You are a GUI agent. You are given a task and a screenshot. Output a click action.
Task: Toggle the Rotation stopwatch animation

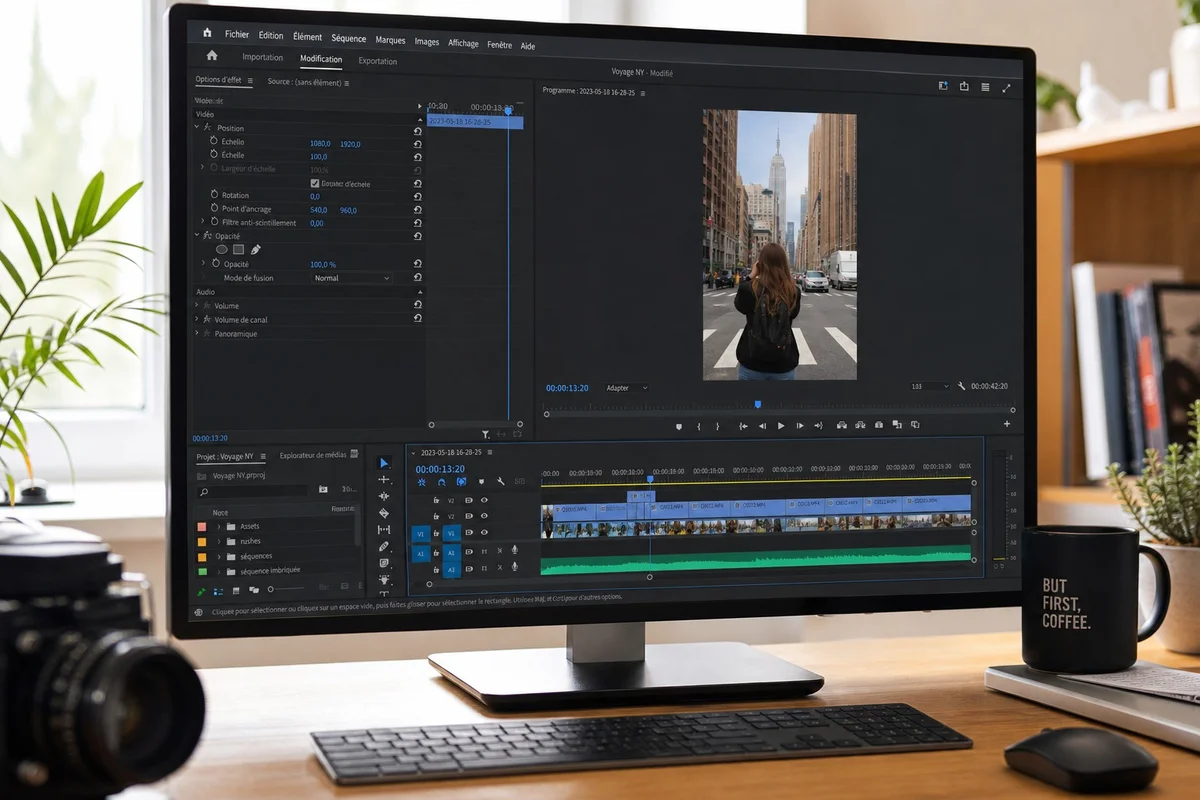214,195
